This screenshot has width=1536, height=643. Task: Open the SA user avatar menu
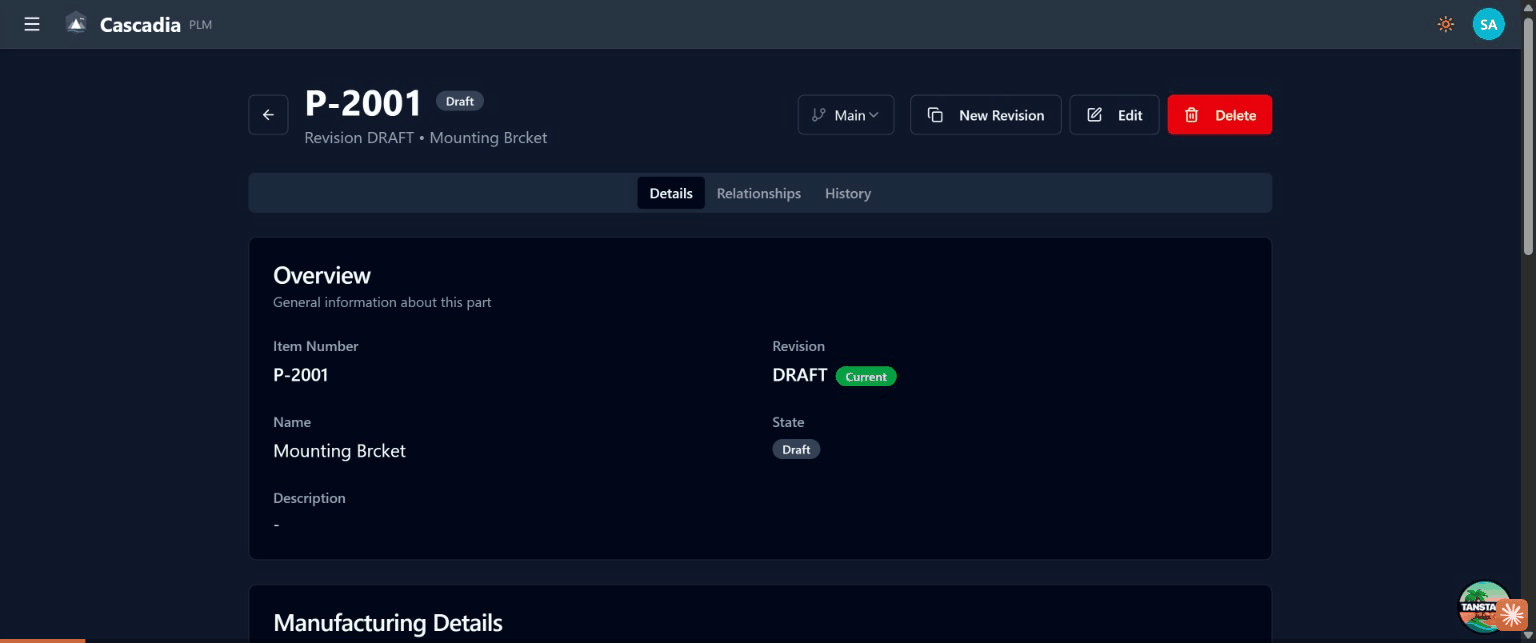1488,24
